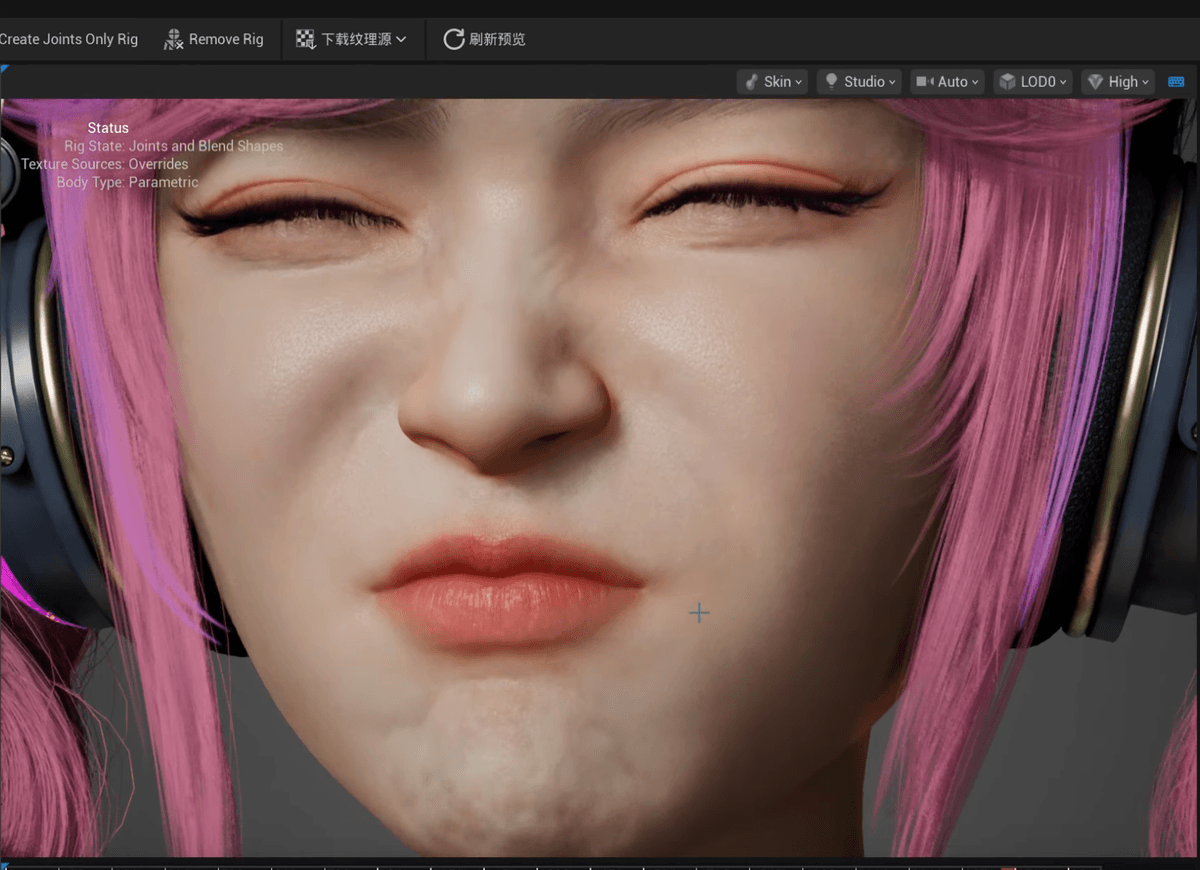
Task: Expand the Studio dropdown chevron
Action: pyautogui.click(x=891, y=82)
